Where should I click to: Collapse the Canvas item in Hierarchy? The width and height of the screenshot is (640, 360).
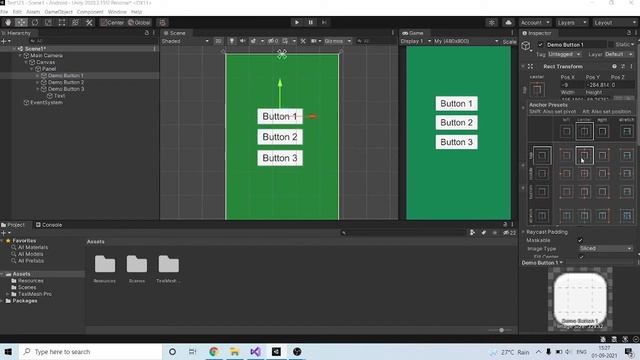tap(26, 62)
